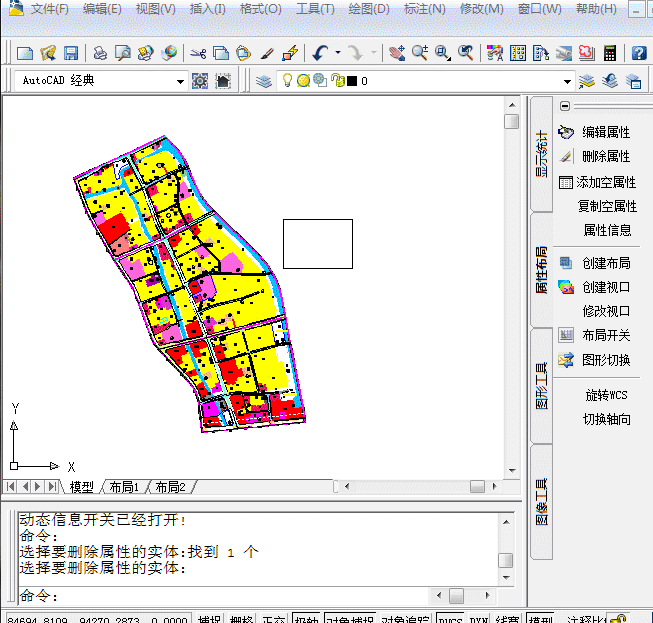Image resolution: width=653 pixels, height=623 pixels.
Task: Switch to the 布局1 tab
Action: (124, 486)
